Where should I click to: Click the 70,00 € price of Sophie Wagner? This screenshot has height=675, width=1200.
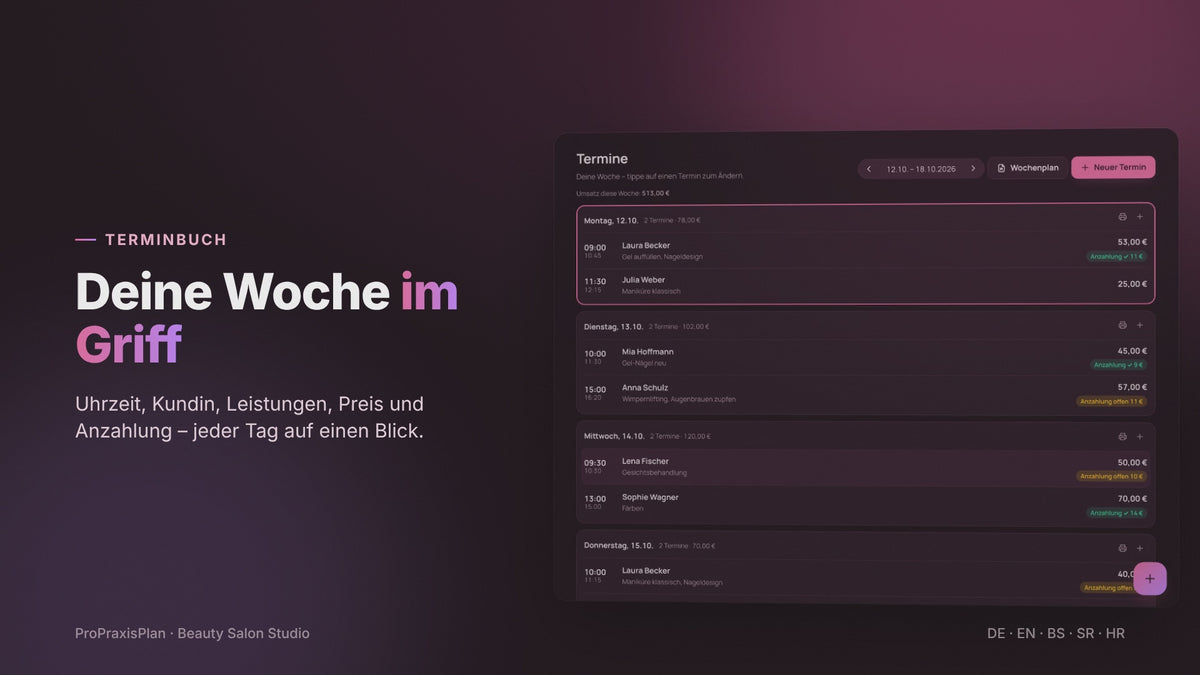point(1132,498)
